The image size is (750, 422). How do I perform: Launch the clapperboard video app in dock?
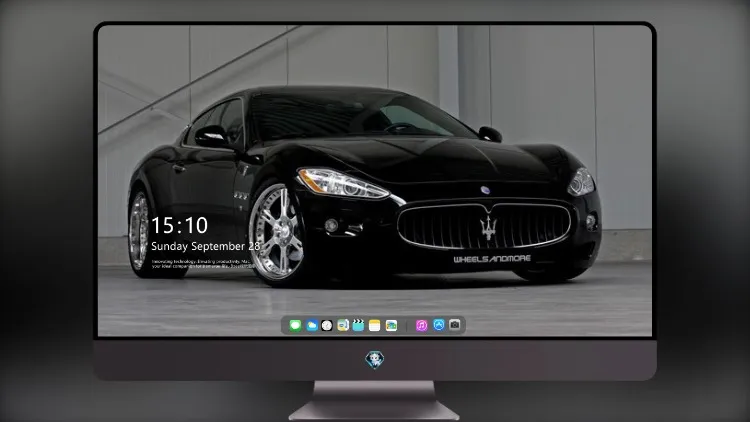tap(358, 325)
